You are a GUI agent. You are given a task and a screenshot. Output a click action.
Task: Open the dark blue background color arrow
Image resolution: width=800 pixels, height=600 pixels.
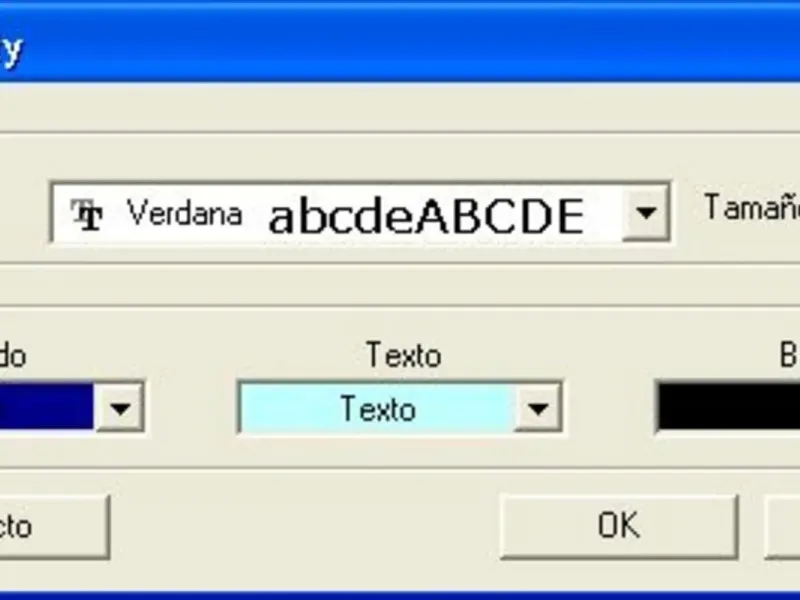click(x=120, y=408)
